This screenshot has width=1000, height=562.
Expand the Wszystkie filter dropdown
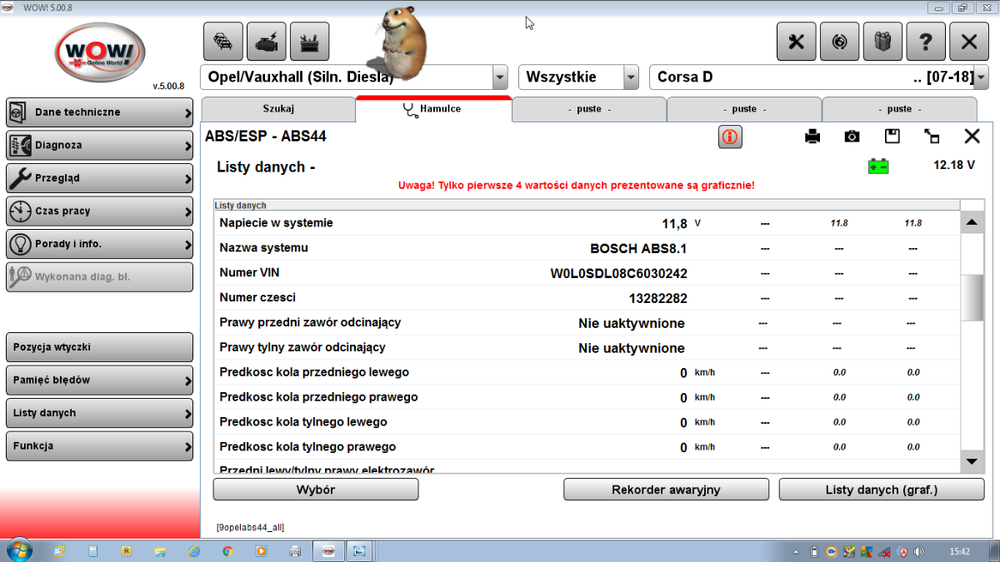click(x=630, y=77)
